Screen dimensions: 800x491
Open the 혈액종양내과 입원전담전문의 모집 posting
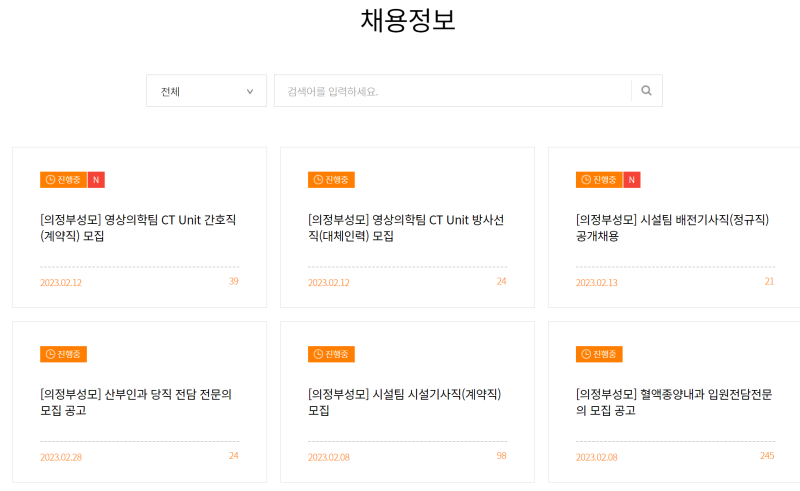(x=674, y=402)
